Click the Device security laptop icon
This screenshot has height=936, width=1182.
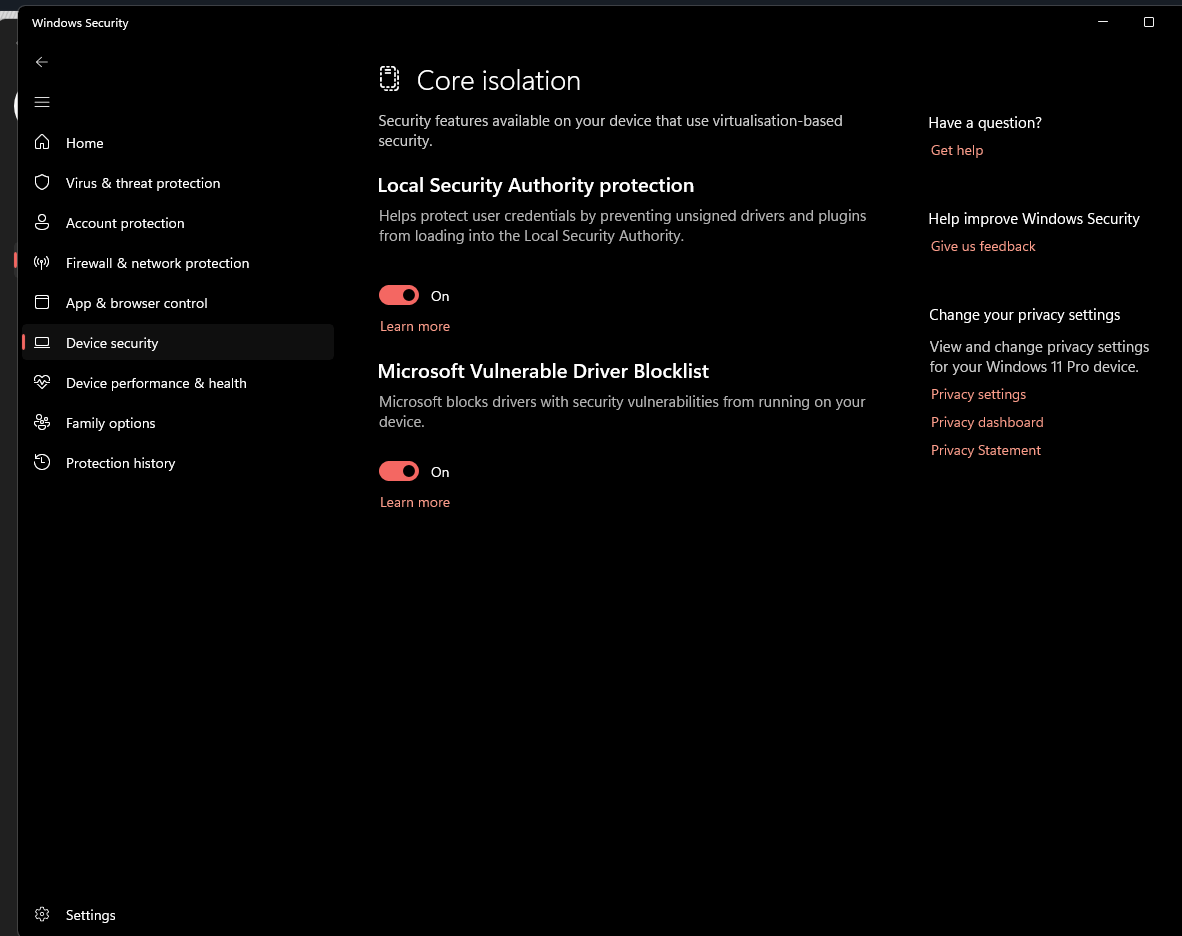(x=42, y=342)
